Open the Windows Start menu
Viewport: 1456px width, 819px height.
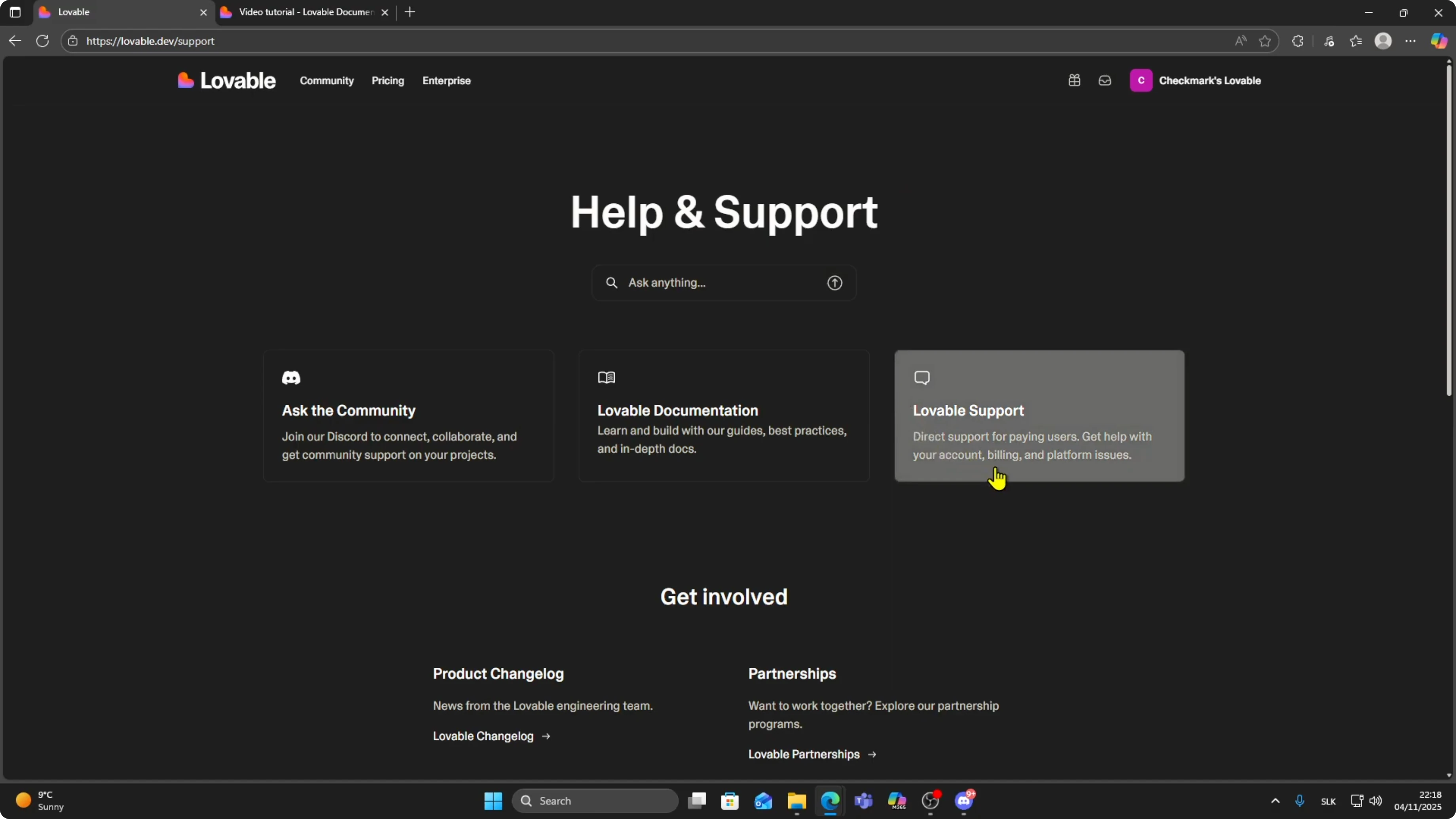click(x=493, y=800)
